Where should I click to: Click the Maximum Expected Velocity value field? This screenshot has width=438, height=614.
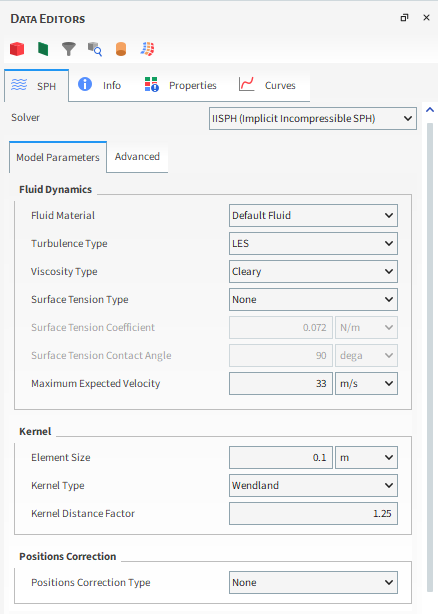coord(281,383)
